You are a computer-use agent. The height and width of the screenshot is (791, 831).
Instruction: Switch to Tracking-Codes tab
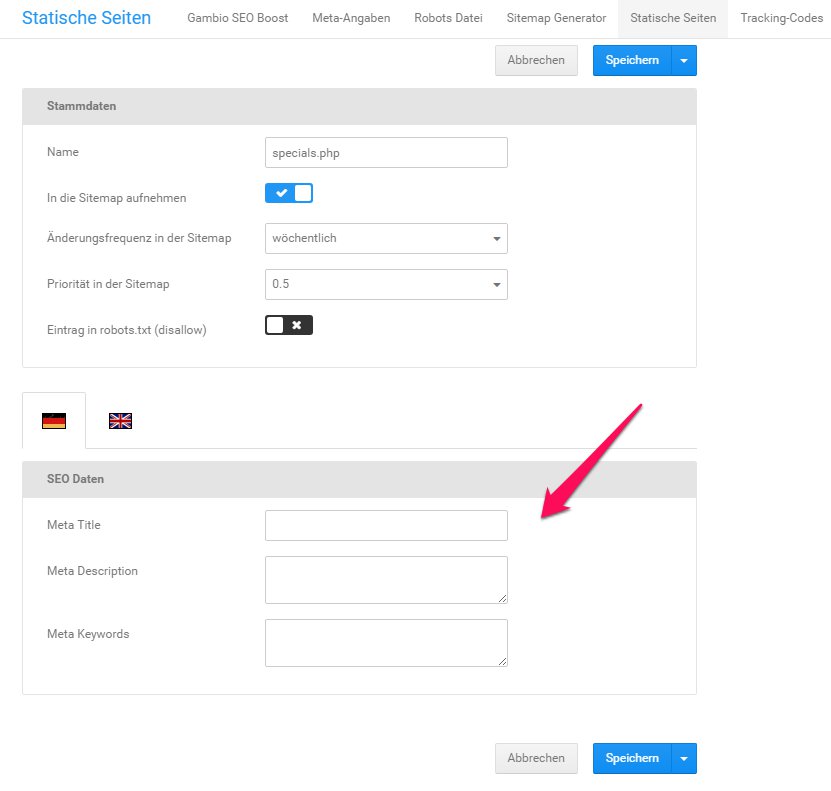[x=781, y=18]
